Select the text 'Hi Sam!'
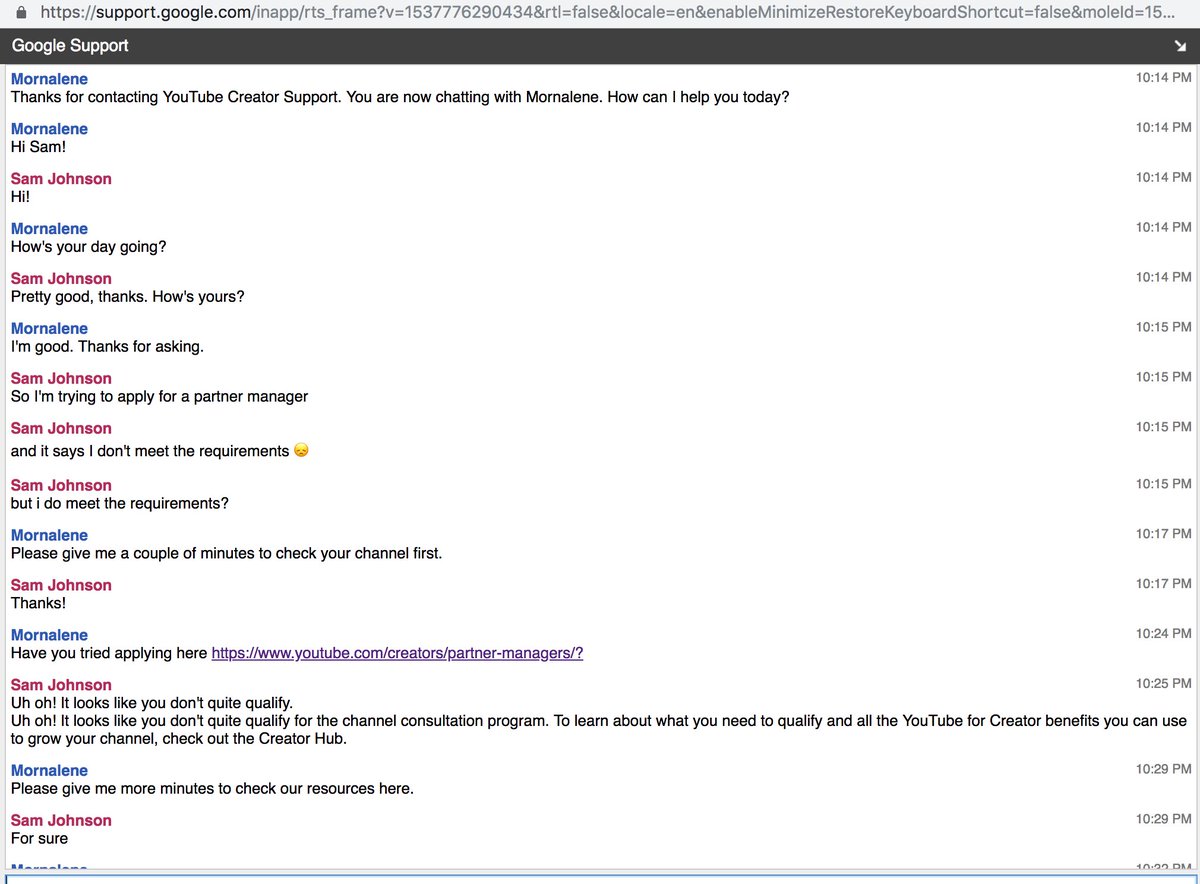Viewport: 1200px width, 884px height. (38, 147)
